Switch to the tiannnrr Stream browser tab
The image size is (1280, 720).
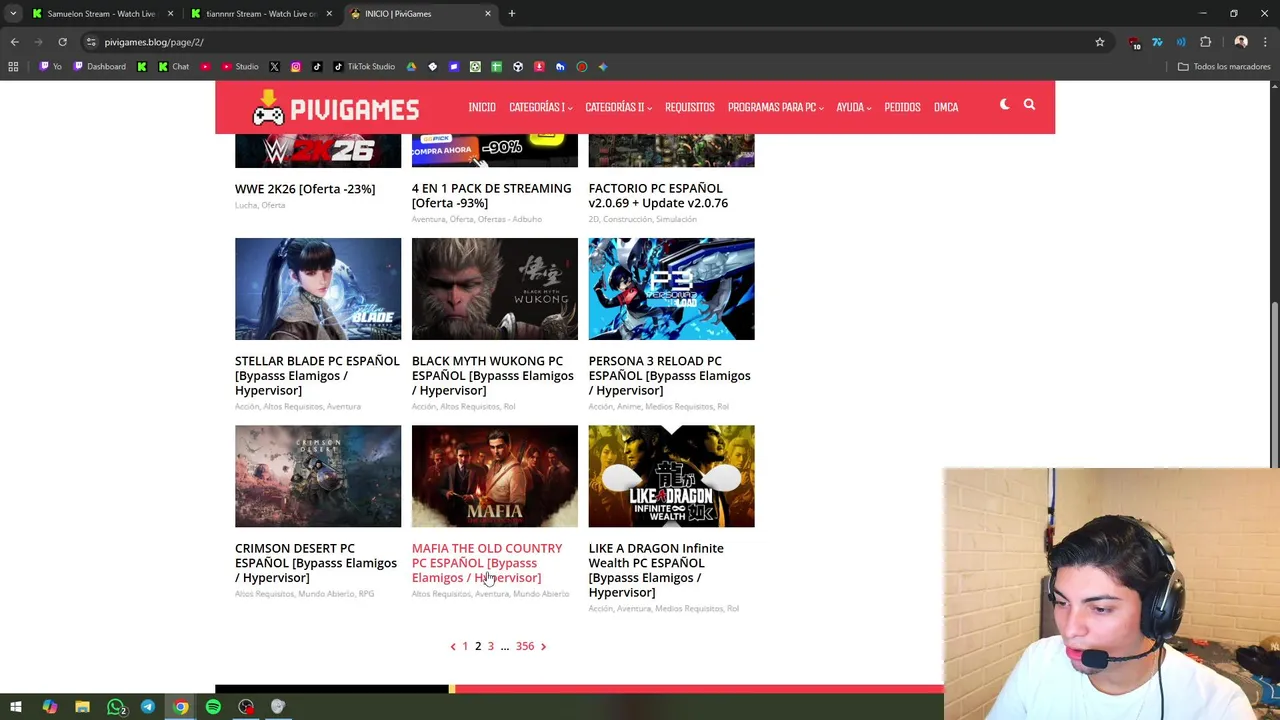coord(260,14)
